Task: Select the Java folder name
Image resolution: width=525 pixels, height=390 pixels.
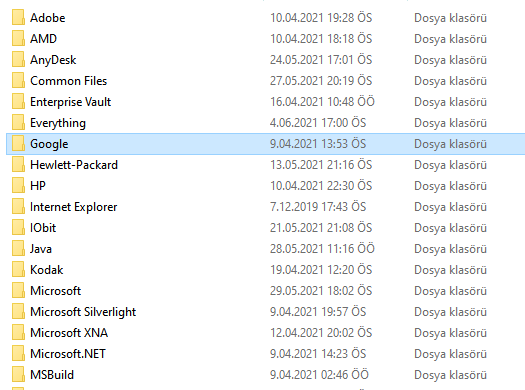Action: click(41, 249)
